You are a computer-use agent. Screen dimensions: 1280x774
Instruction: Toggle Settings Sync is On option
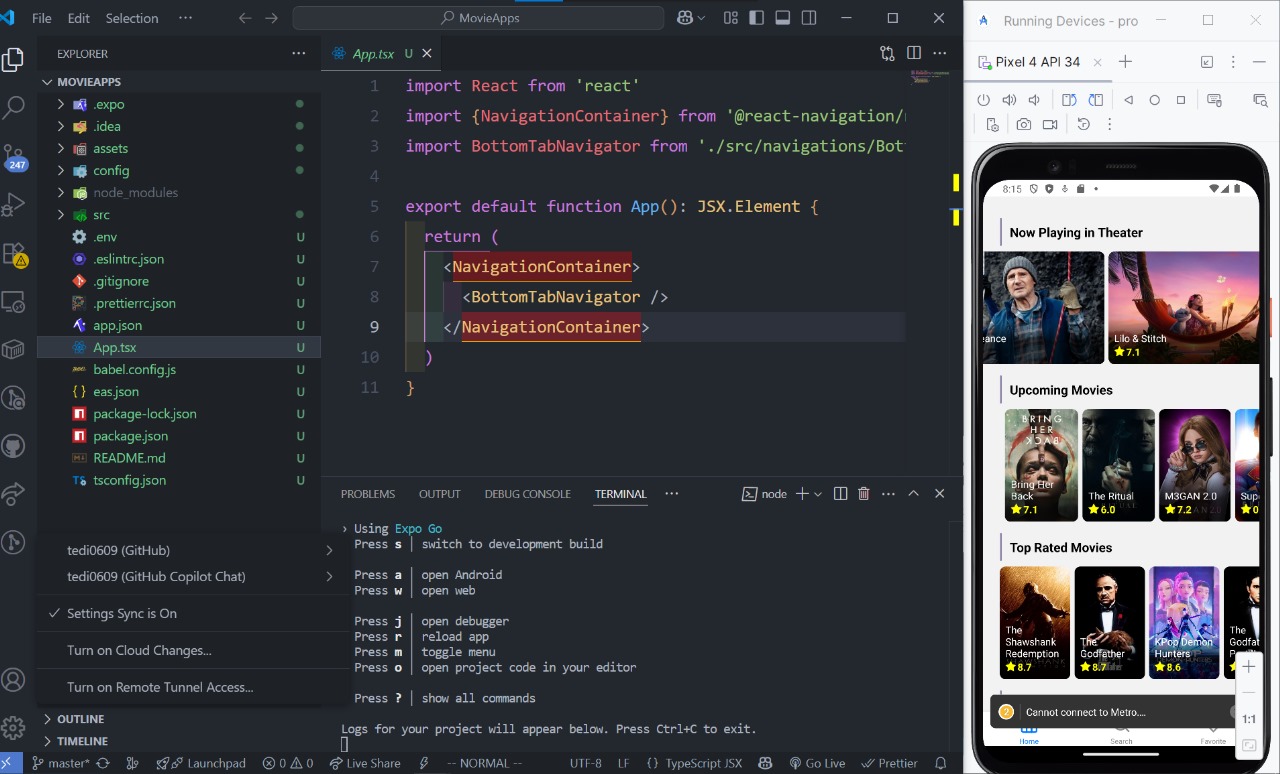[x=121, y=613]
